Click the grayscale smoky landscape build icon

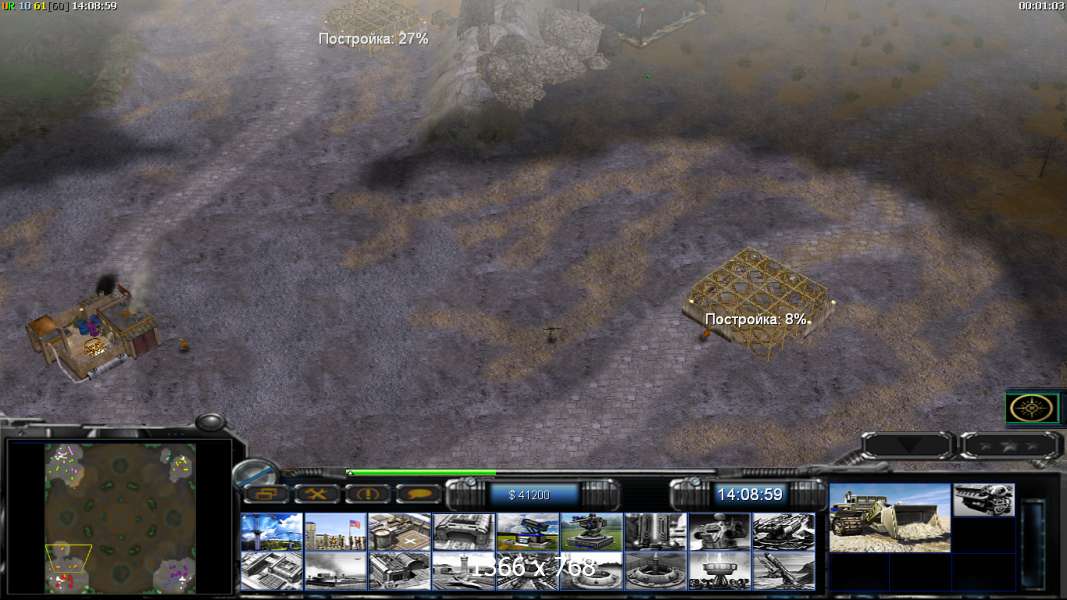[x=335, y=570]
